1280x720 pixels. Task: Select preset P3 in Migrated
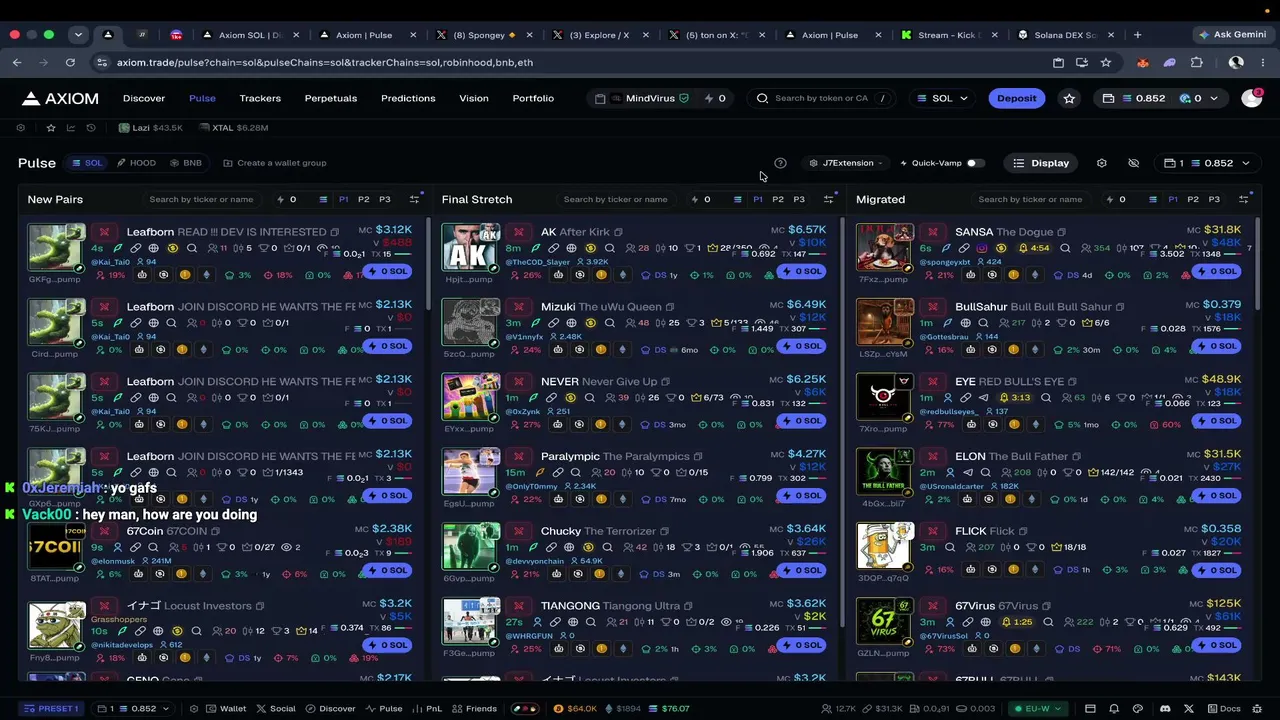(1214, 199)
